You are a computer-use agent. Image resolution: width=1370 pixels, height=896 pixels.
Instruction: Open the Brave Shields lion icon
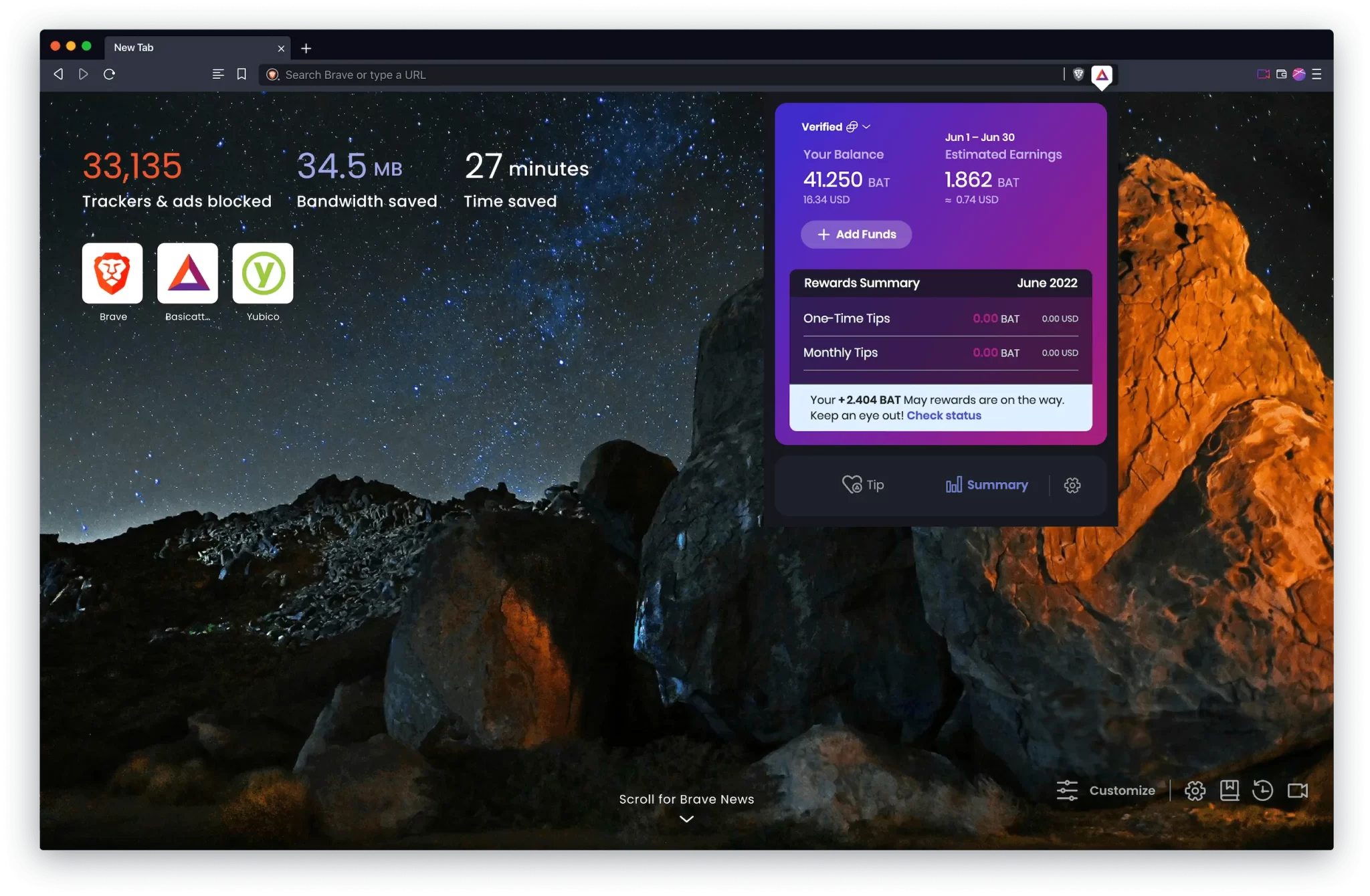(1078, 74)
